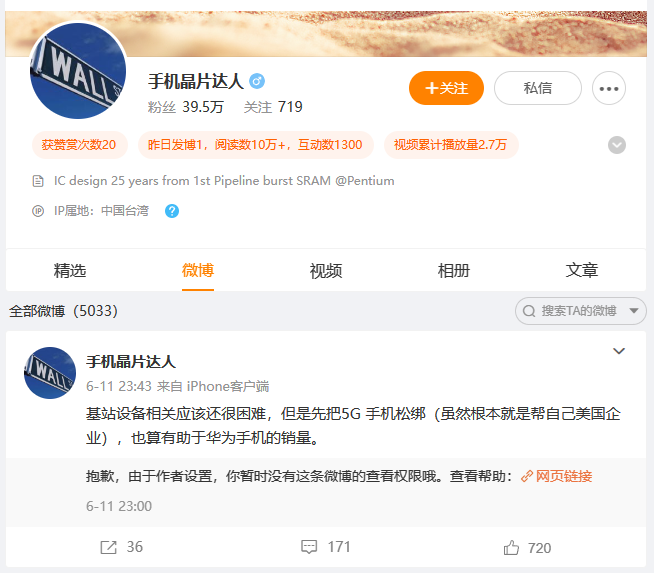
Task: Click the bio document icon
Action: point(38,181)
